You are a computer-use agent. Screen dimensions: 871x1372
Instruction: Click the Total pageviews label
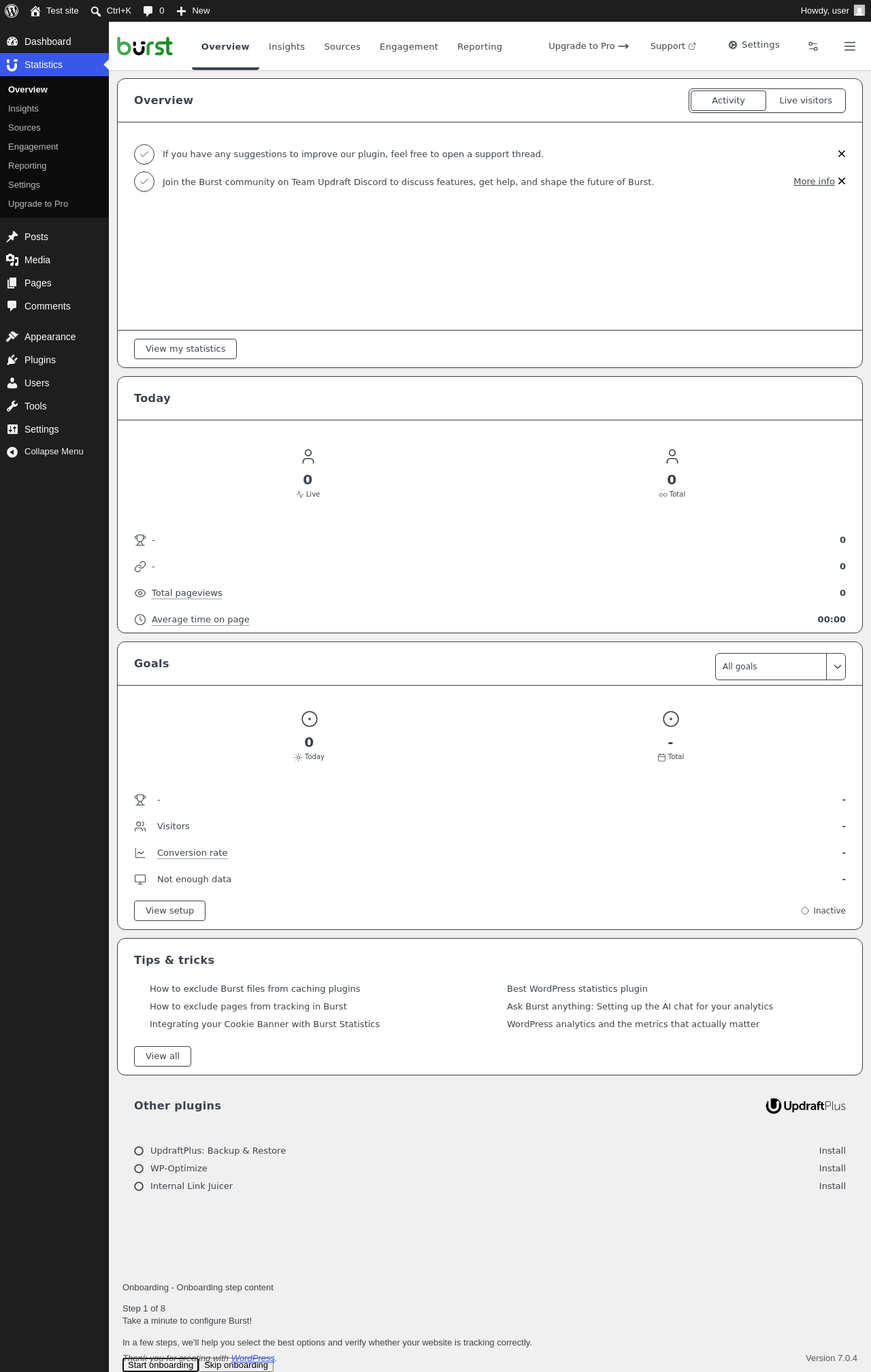[x=187, y=593]
